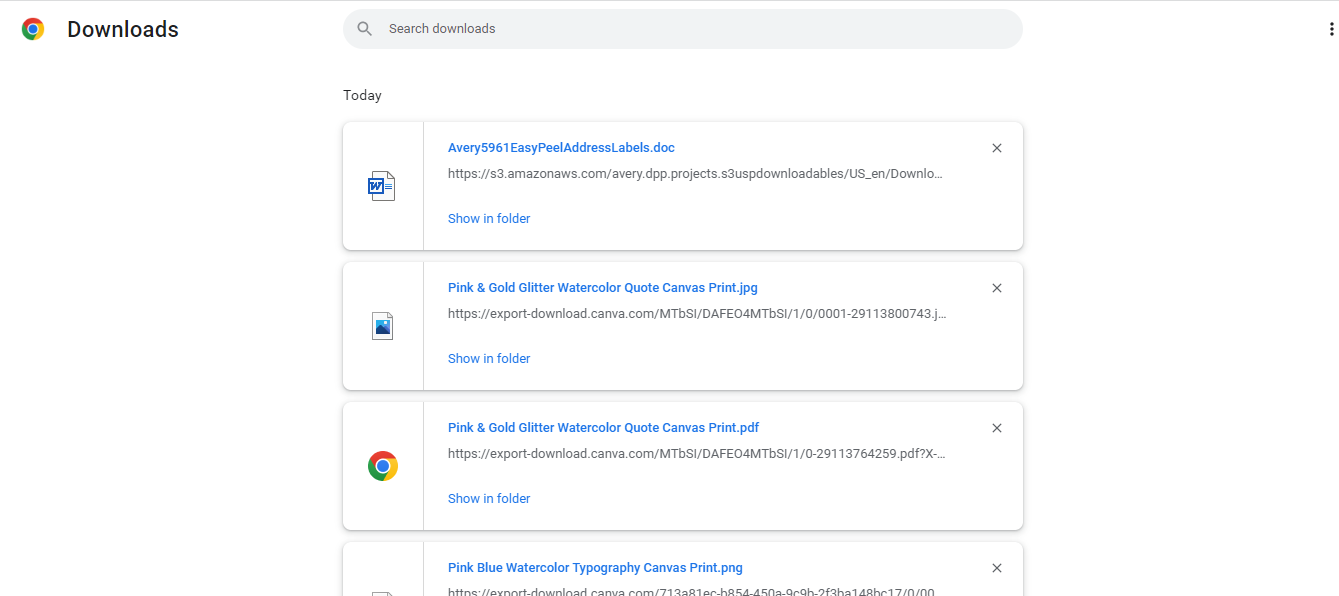Image resolution: width=1339 pixels, height=596 pixels.
Task: Open Pink & Gold Glitter Canvas Print.jpg
Action: [603, 288]
